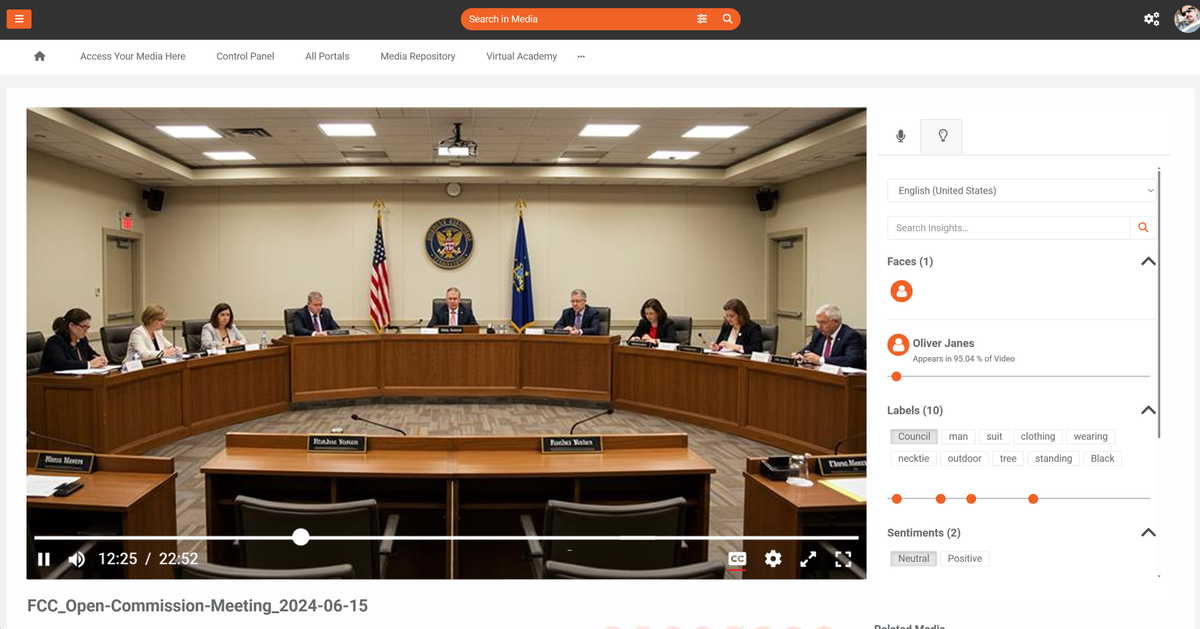Select the lightbulb insights tab
This screenshot has height=629, width=1200.
coord(942,136)
